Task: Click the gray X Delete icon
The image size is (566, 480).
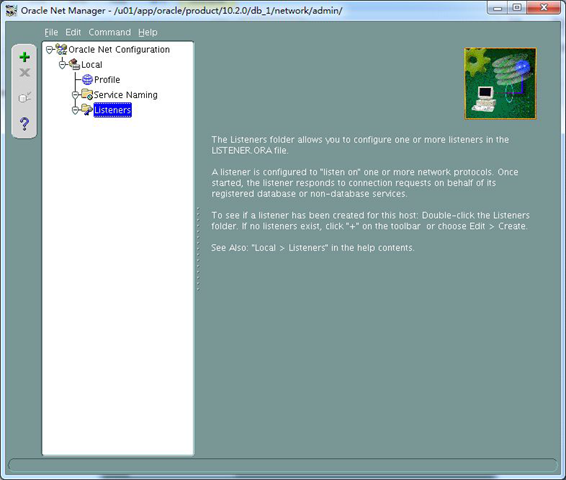Action: click(24, 73)
